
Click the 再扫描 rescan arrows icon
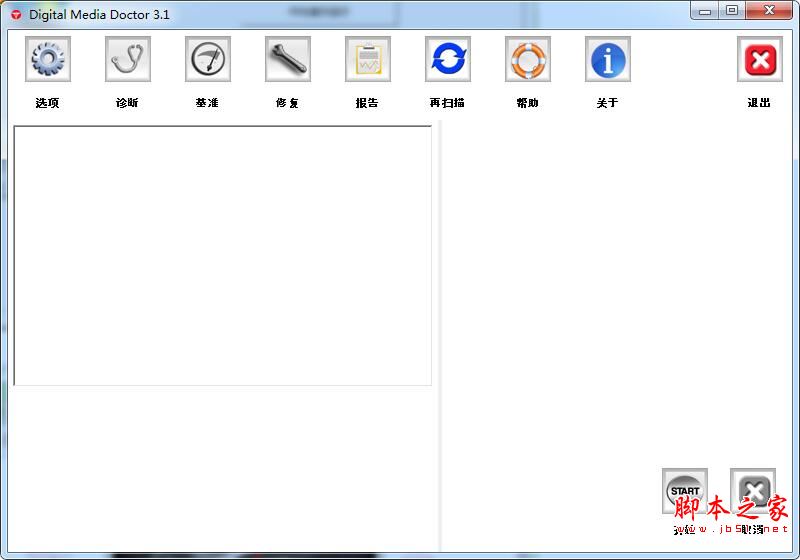448,59
